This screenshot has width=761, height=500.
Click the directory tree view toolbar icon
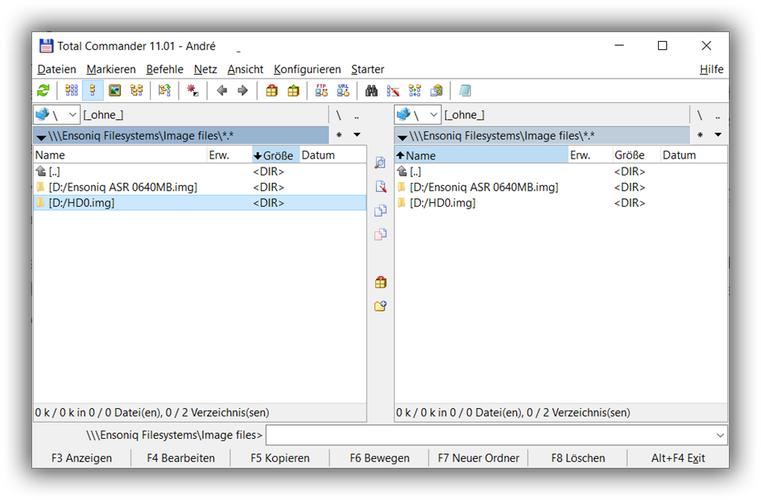137,90
